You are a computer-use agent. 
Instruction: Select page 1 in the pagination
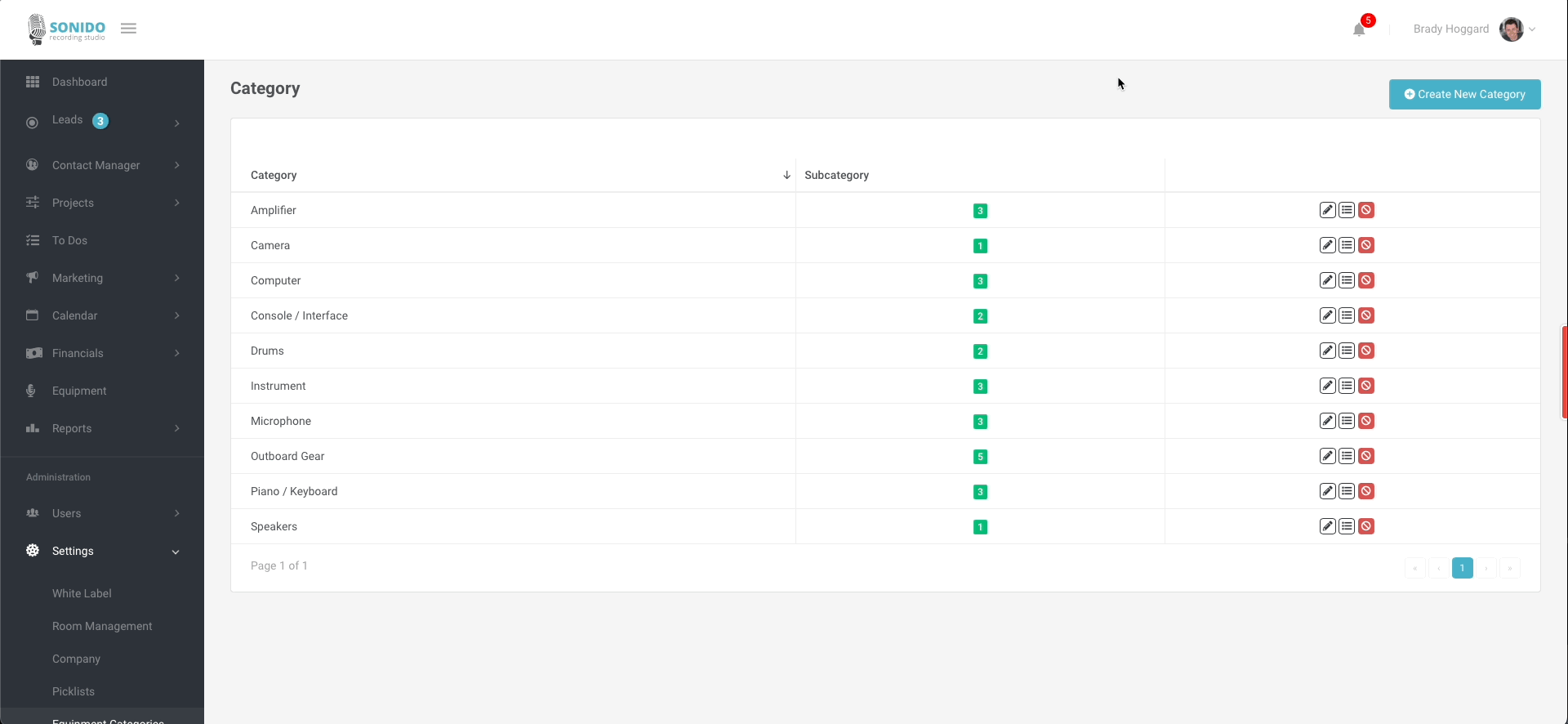click(x=1462, y=568)
